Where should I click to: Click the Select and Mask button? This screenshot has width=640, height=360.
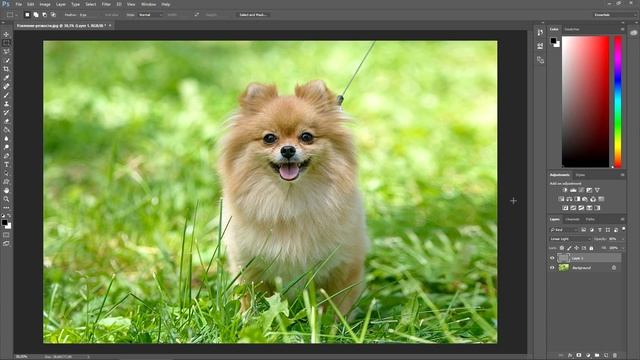(x=253, y=15)
